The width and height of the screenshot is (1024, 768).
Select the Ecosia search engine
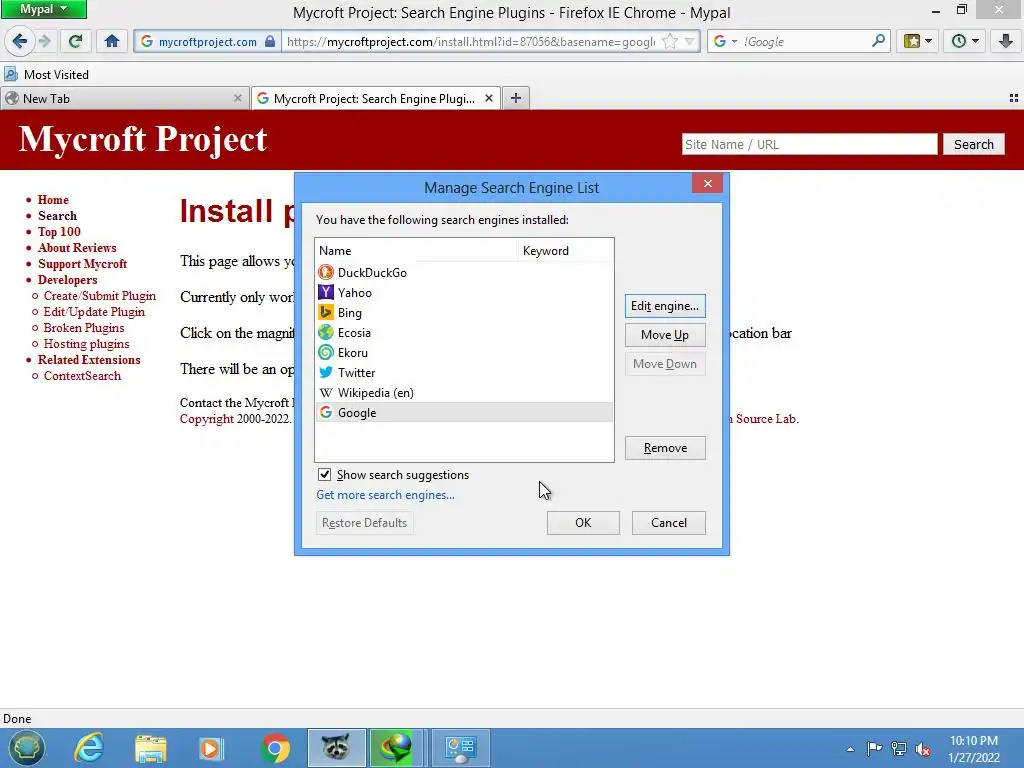click(x=464, y=332)
